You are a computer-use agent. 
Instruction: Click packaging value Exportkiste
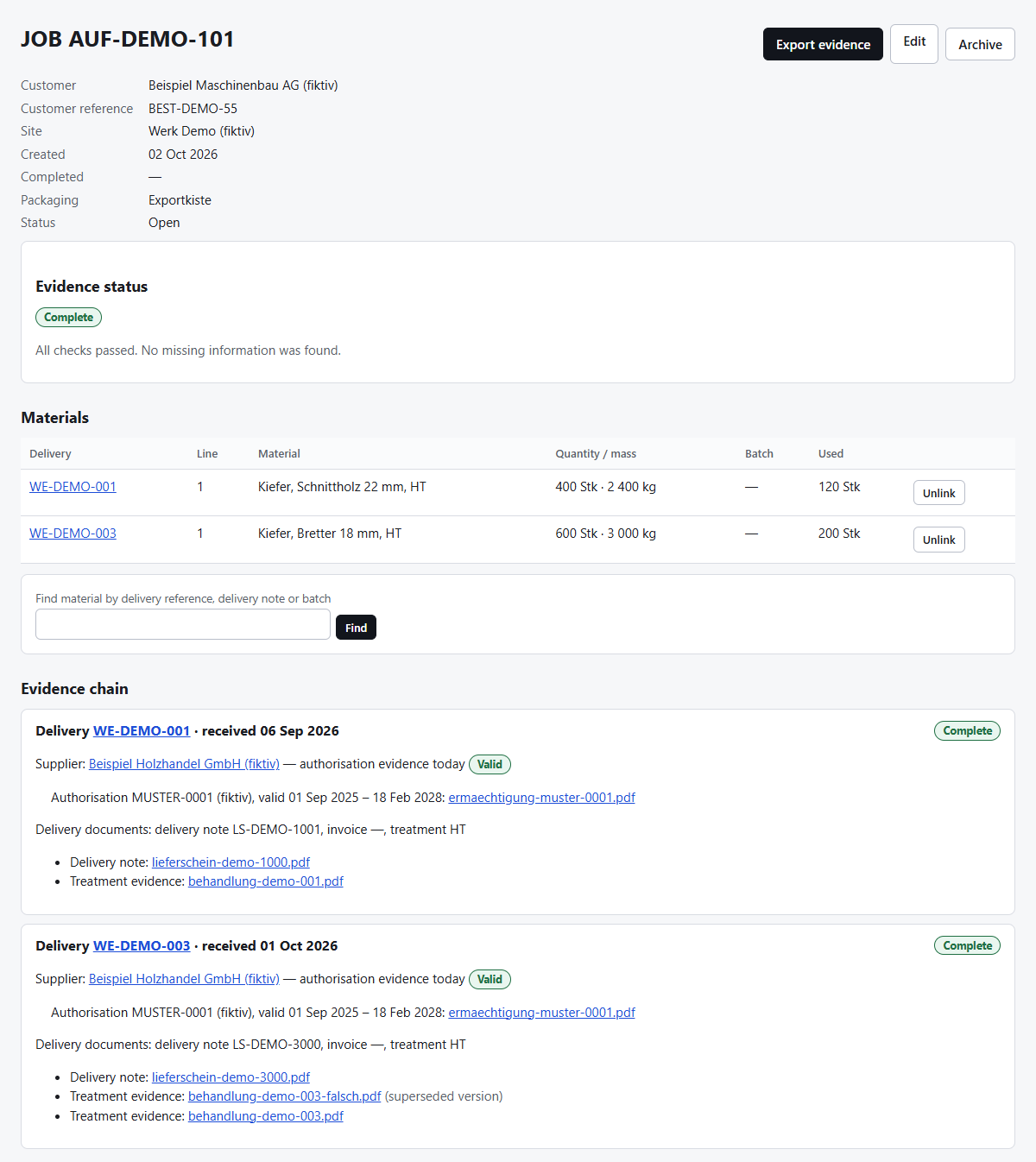180,200
